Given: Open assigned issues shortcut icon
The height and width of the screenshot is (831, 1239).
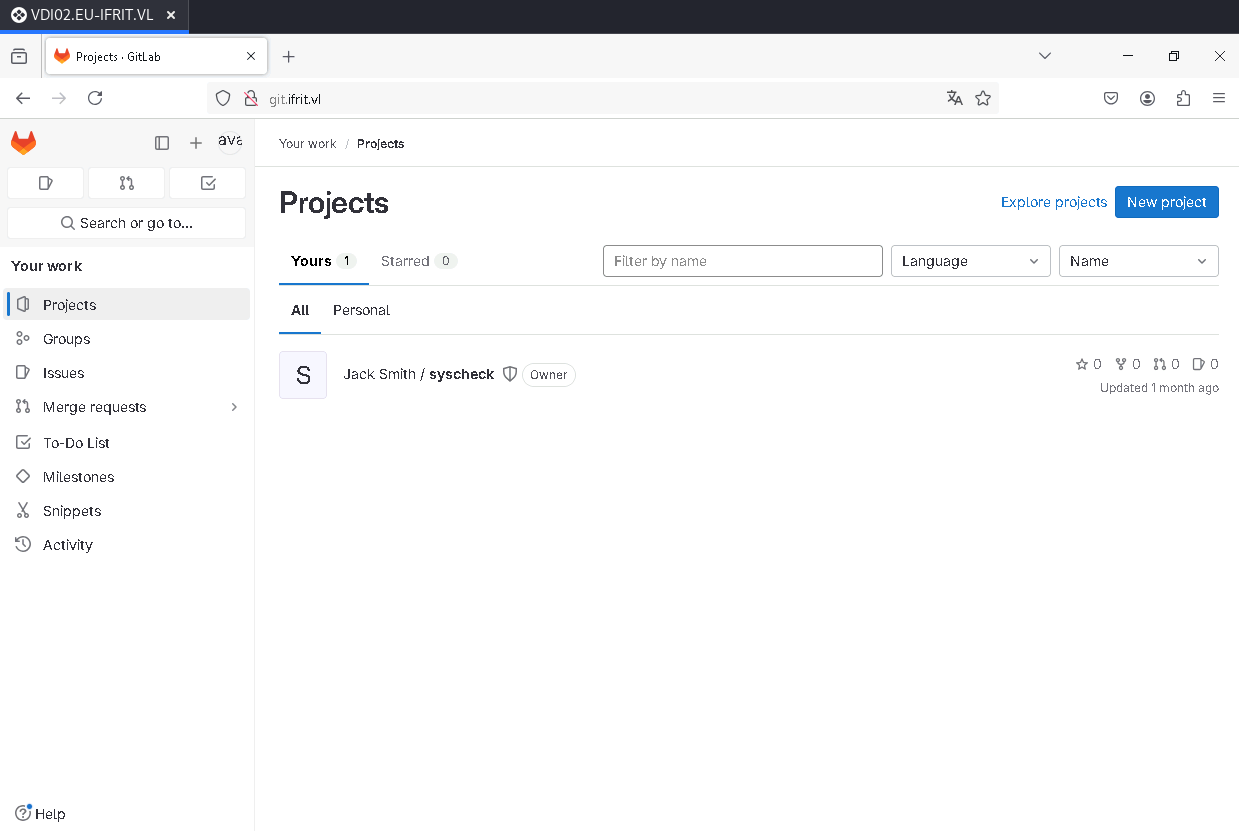Looking at the screenshot, I should tap(45, 183).
